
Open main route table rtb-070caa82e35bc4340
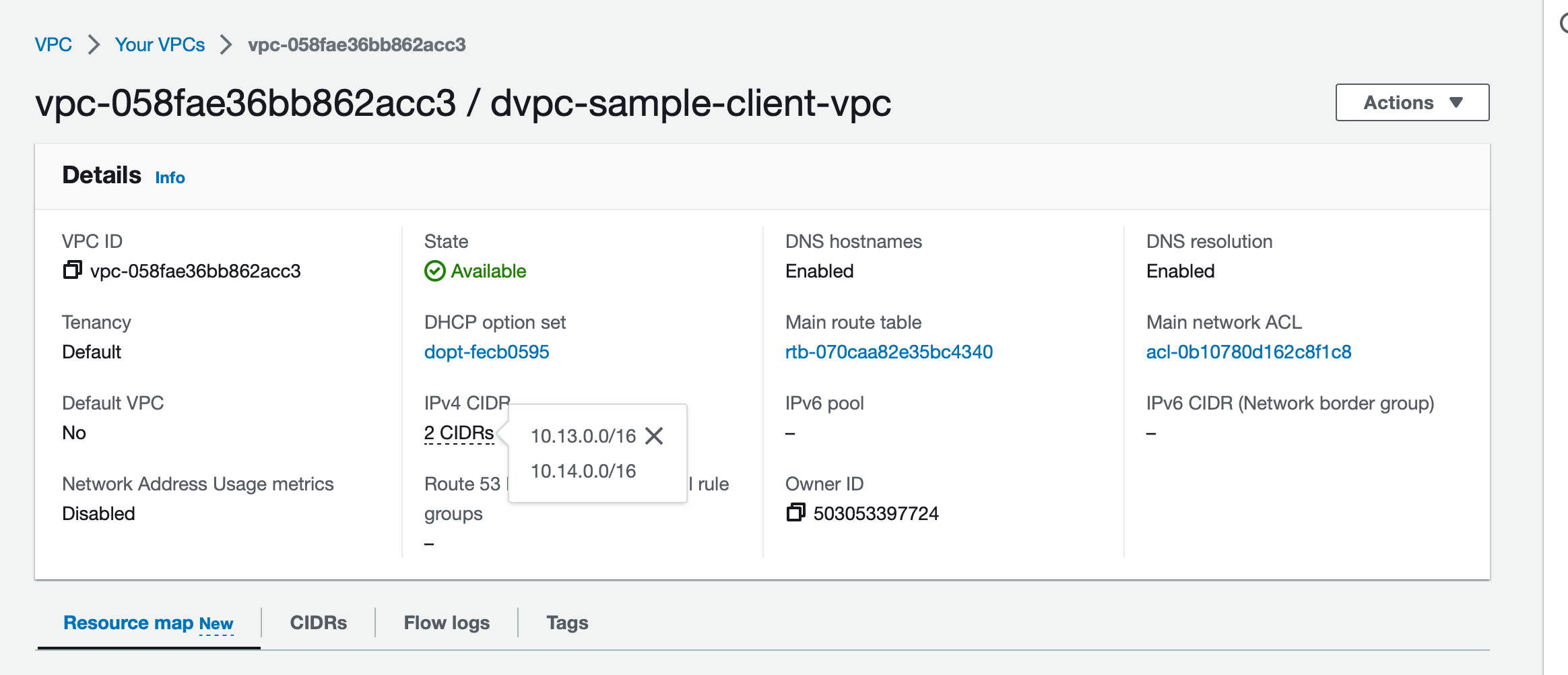pyautogui.click(x=888, y=352)
